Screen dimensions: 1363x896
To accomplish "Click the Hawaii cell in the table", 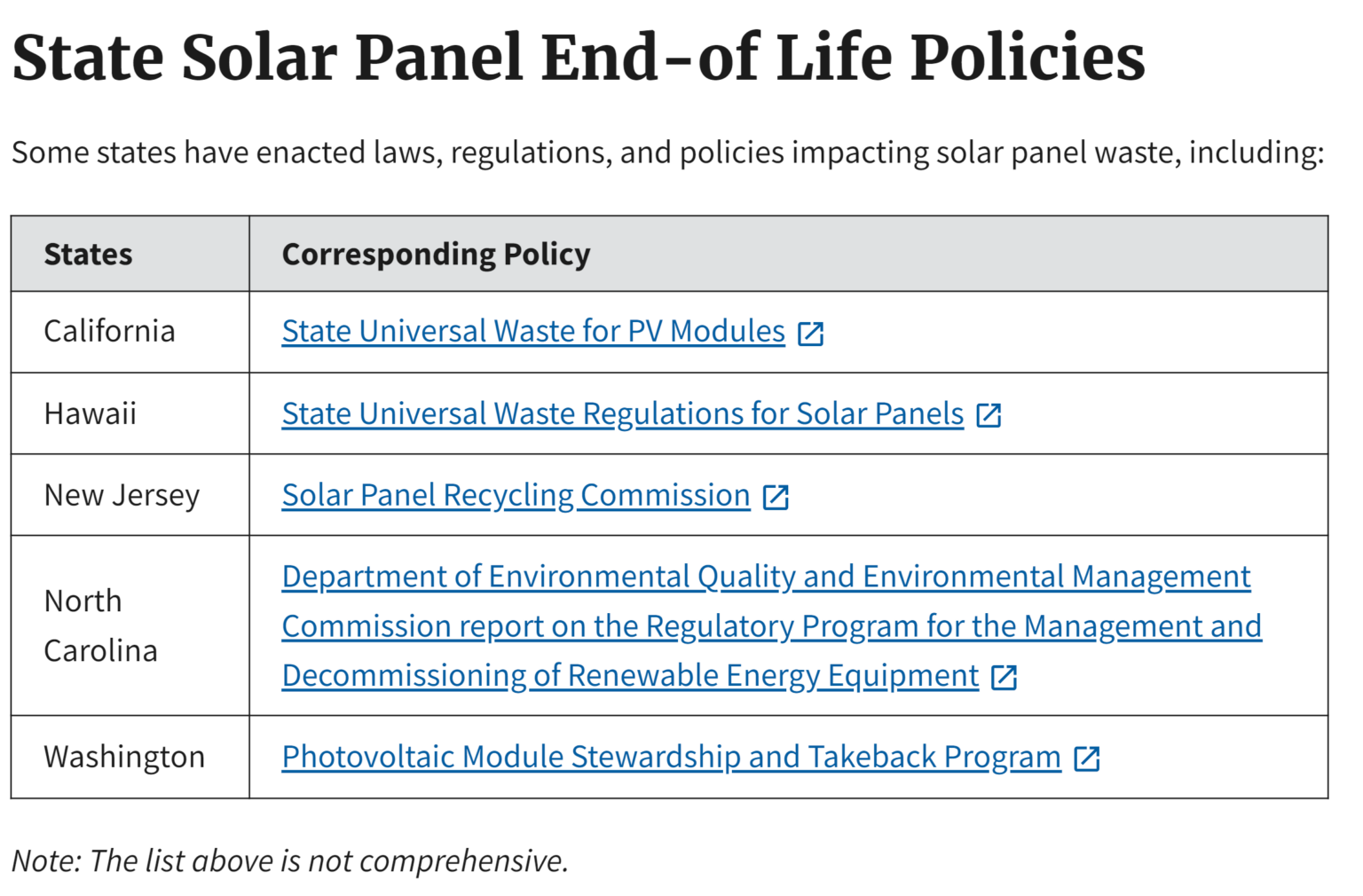I will tap(90, 413).
